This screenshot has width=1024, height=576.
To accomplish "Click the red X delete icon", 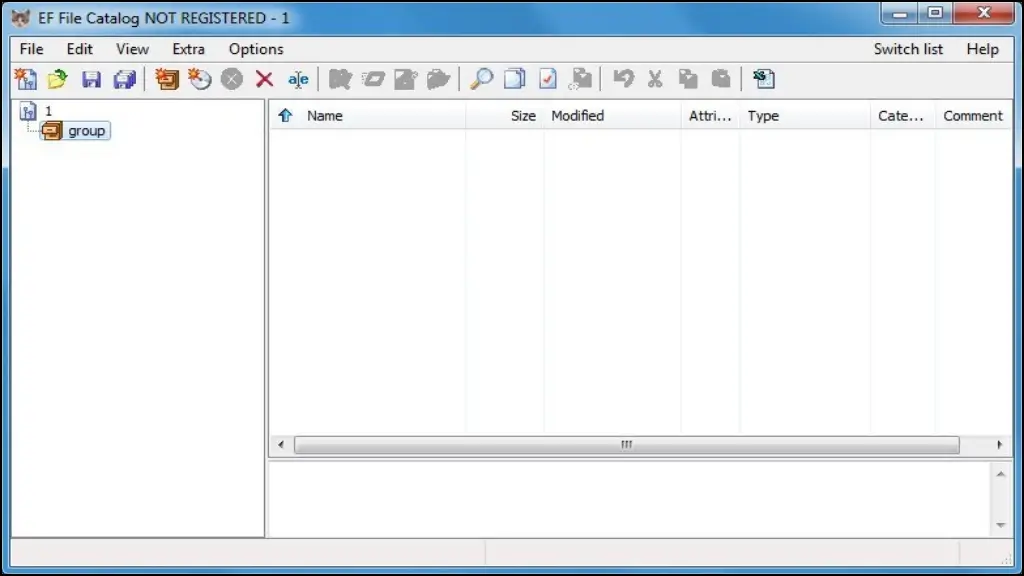I will 264,79.
